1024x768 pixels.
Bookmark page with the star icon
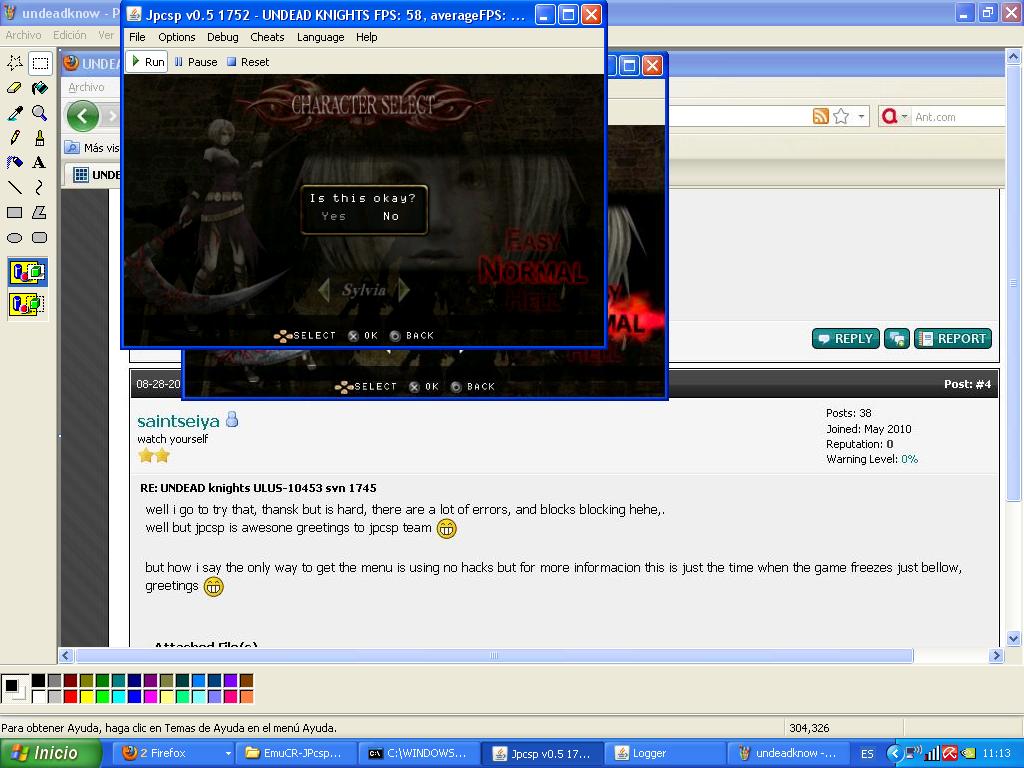pos(841,117)
